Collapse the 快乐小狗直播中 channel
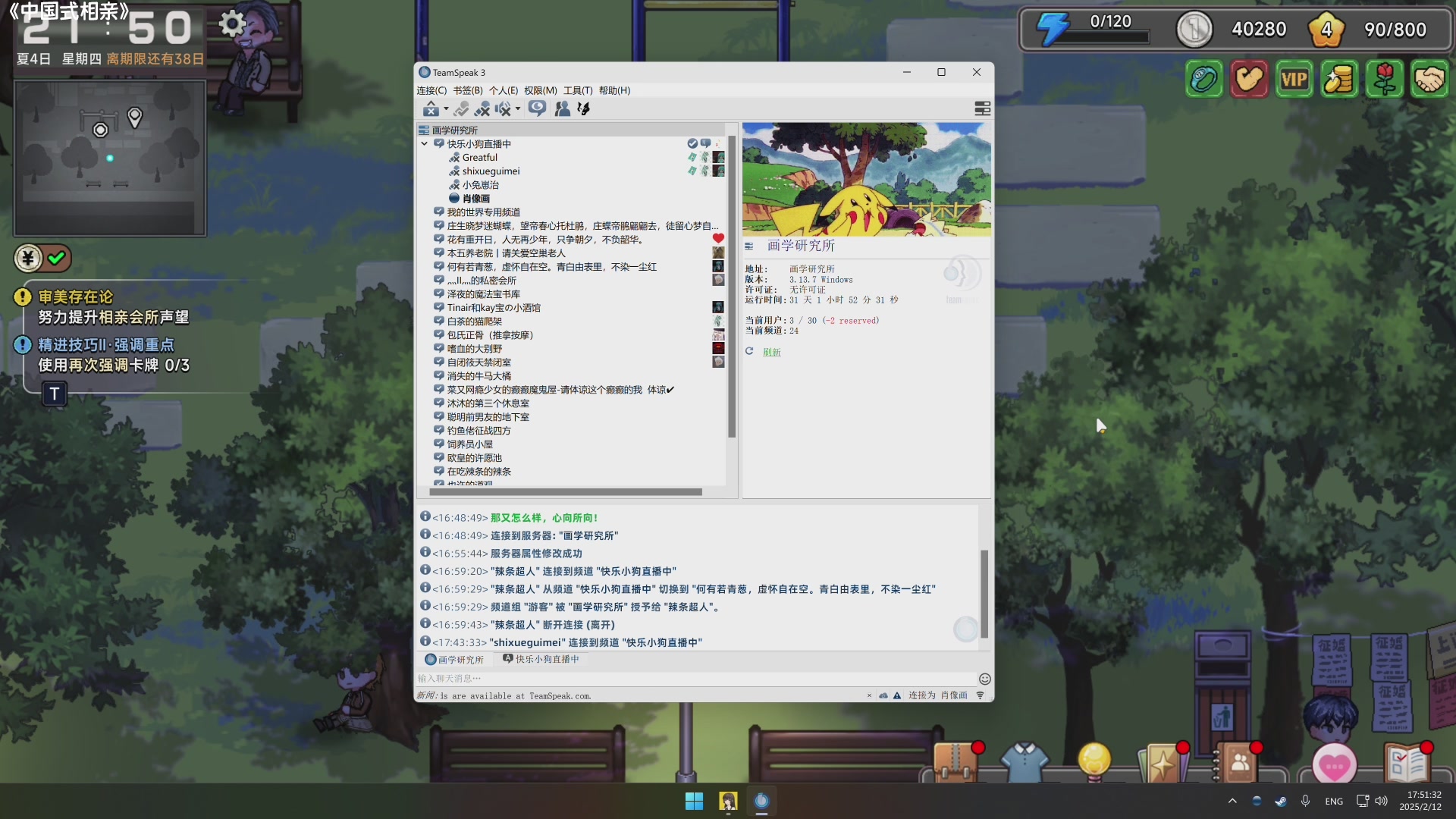 [425, 144]
